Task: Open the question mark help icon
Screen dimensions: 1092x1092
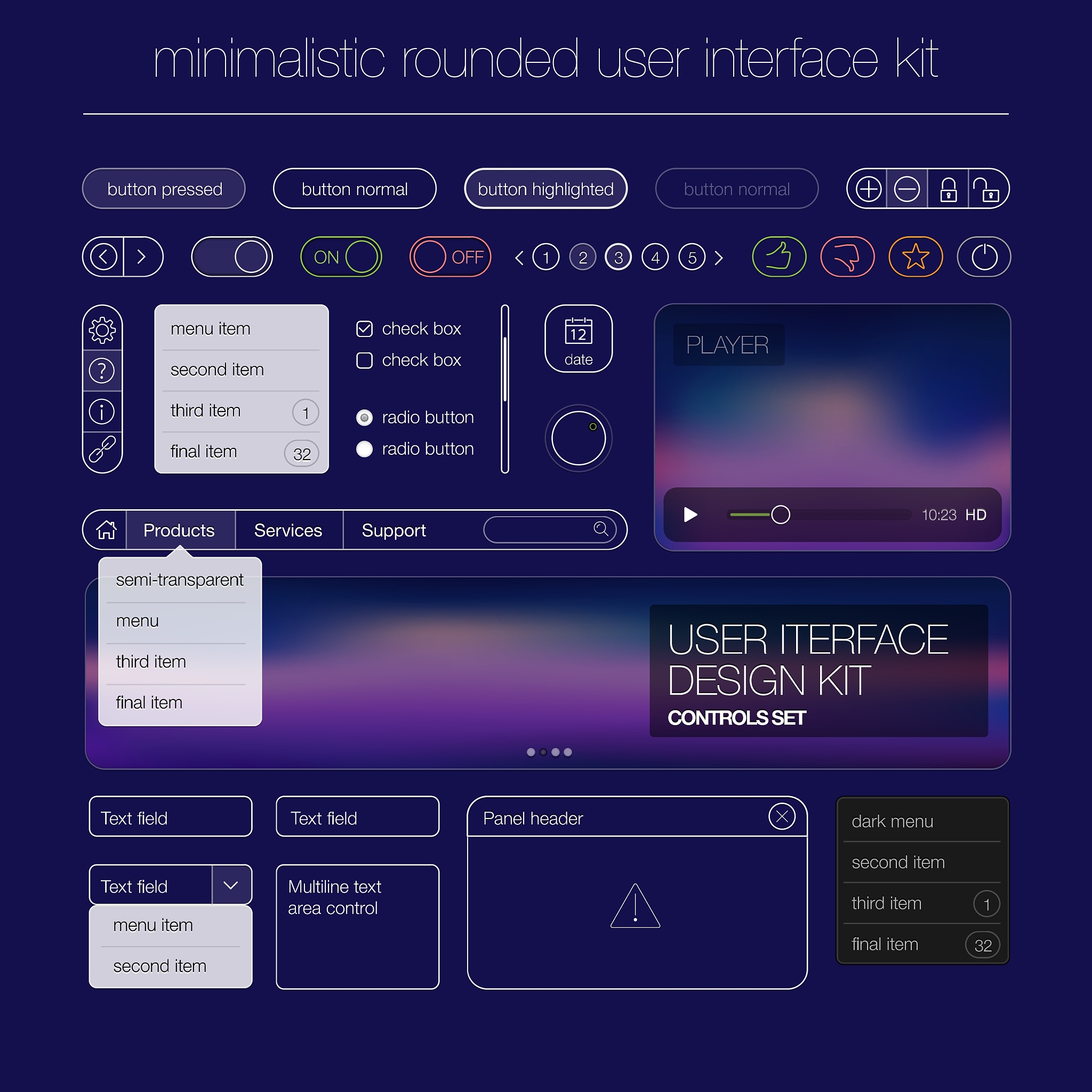Action: (x=102, y=371)
